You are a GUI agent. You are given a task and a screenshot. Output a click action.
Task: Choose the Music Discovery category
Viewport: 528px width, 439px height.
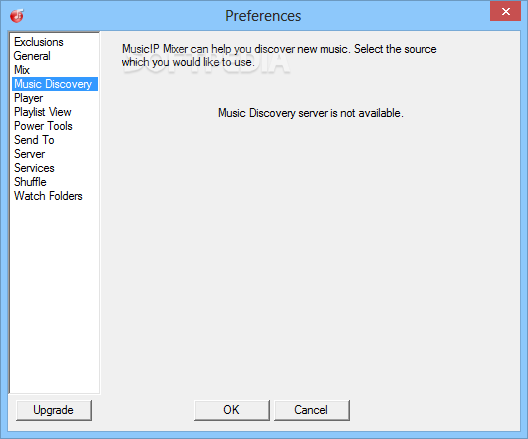tap(55, 84)
